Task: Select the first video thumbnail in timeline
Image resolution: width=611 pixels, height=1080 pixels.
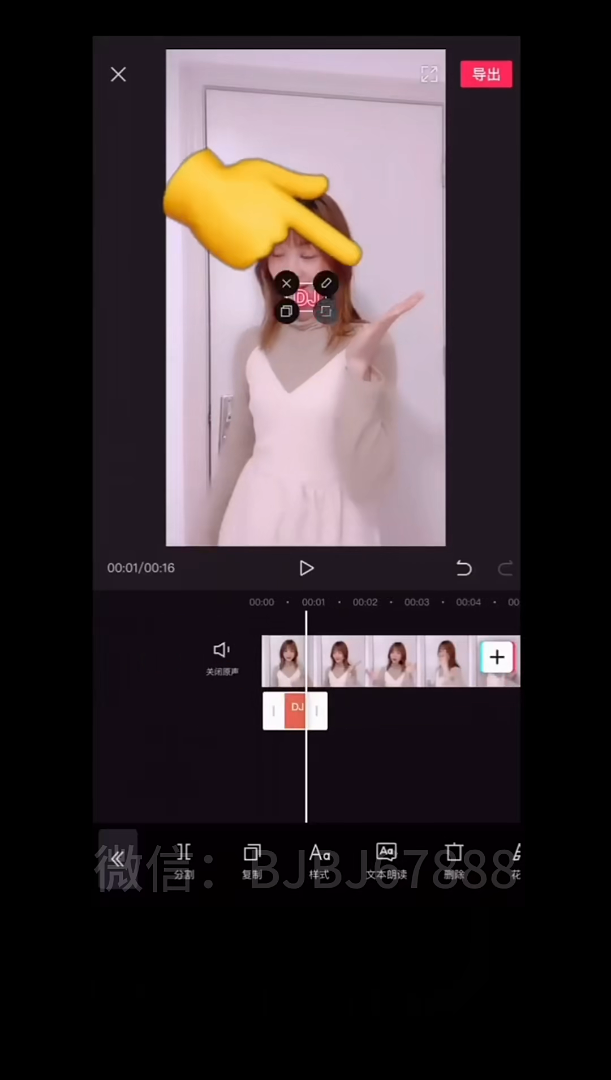Action: coord(287,661)
